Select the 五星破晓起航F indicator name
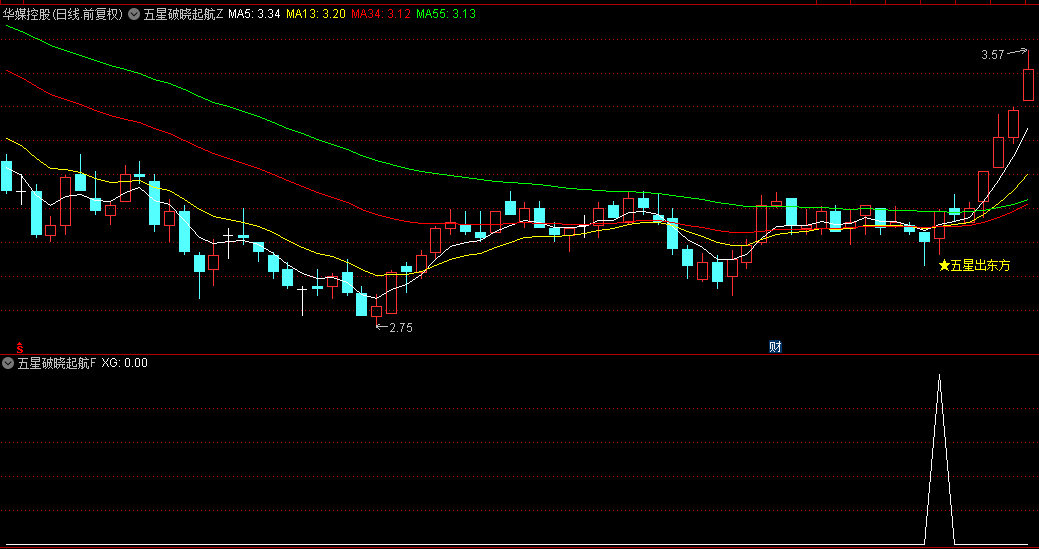 click(57, 363)
